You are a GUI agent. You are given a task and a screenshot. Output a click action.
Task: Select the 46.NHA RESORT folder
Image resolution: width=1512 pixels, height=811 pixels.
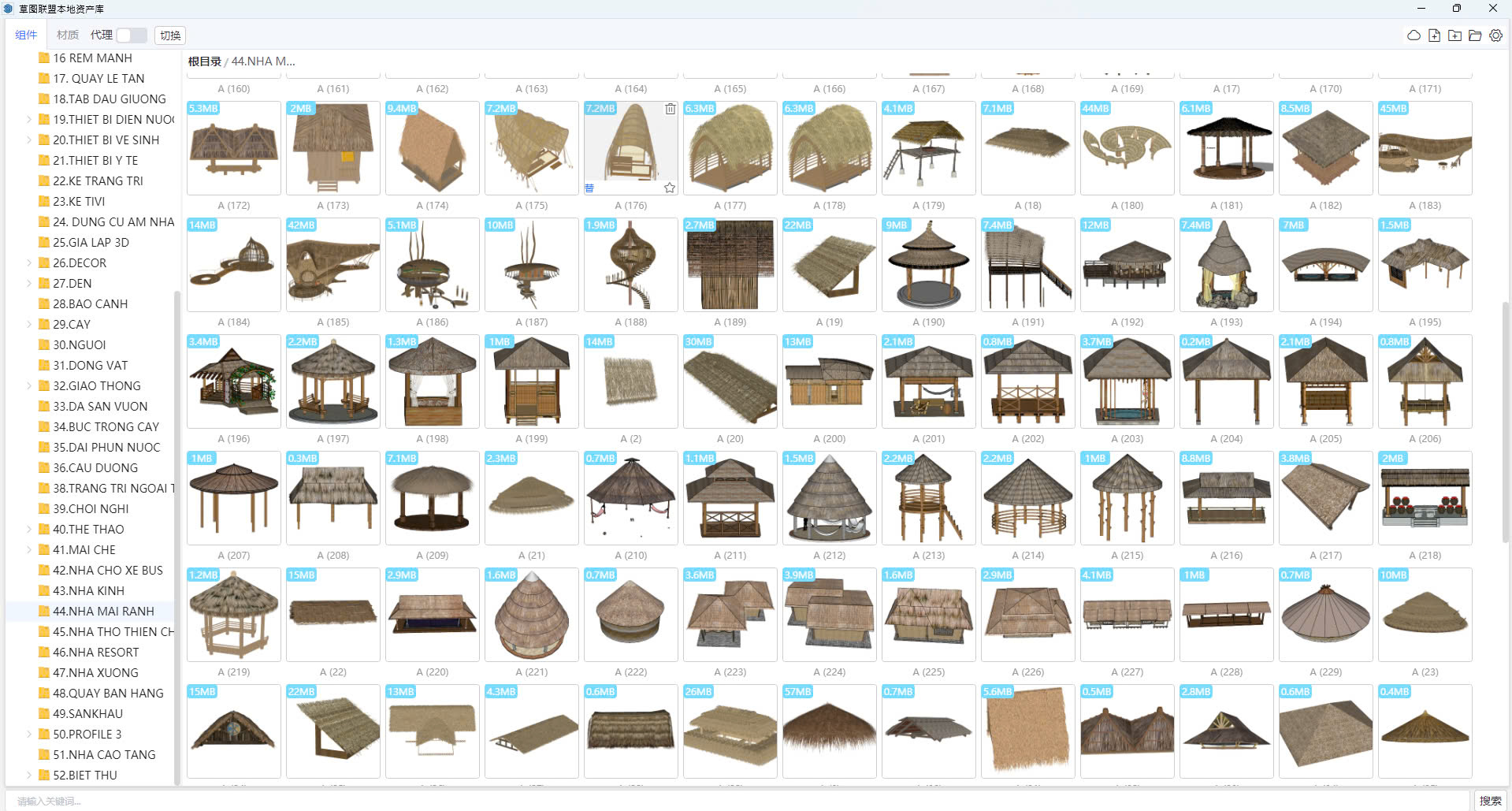[95, 653]
